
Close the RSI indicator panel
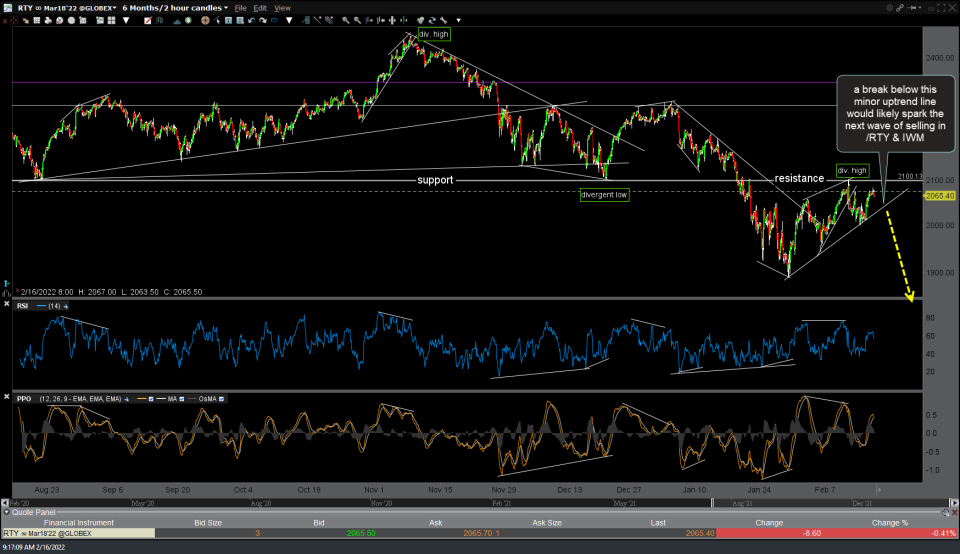coord(8,305)
